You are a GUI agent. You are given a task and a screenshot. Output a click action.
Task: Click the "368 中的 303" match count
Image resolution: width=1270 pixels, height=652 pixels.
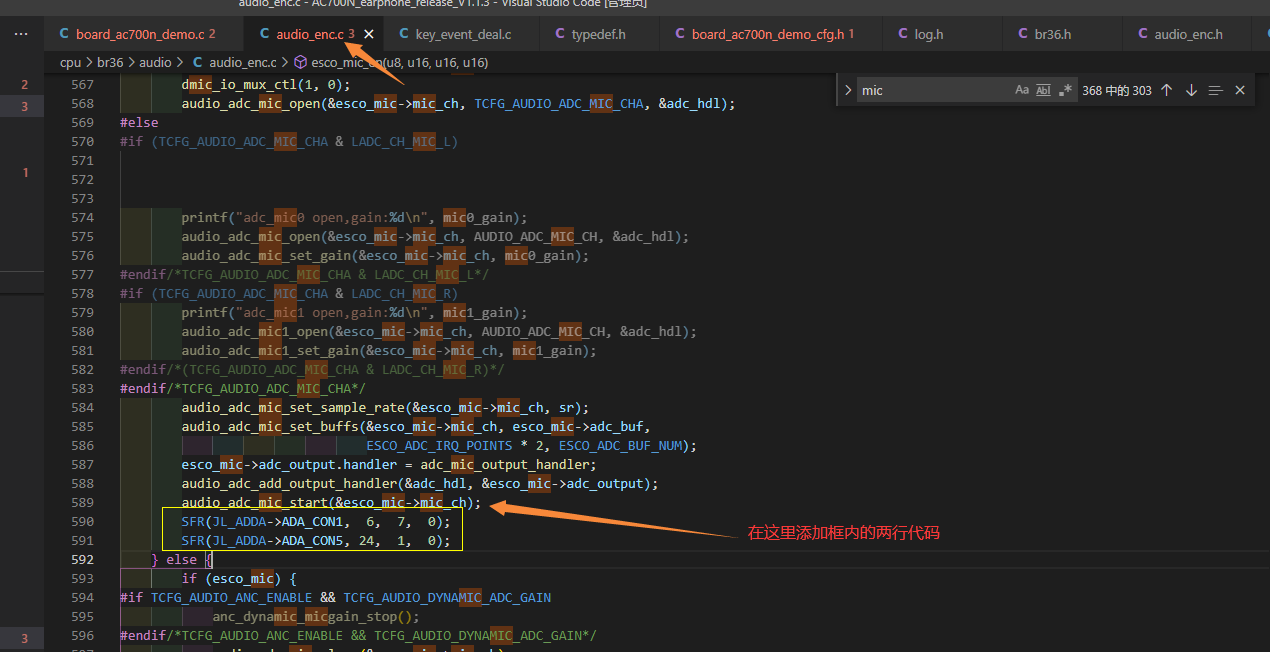1116,90
